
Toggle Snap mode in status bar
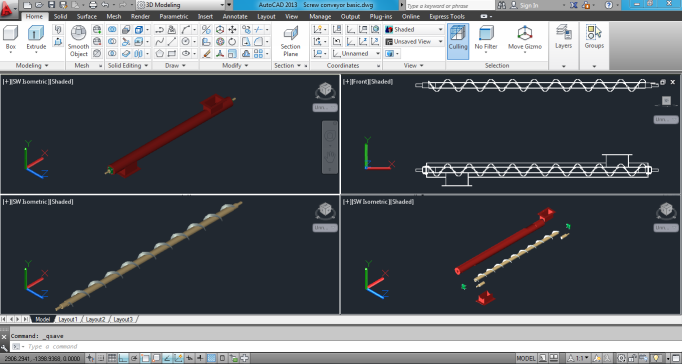(x=101, y=359)
